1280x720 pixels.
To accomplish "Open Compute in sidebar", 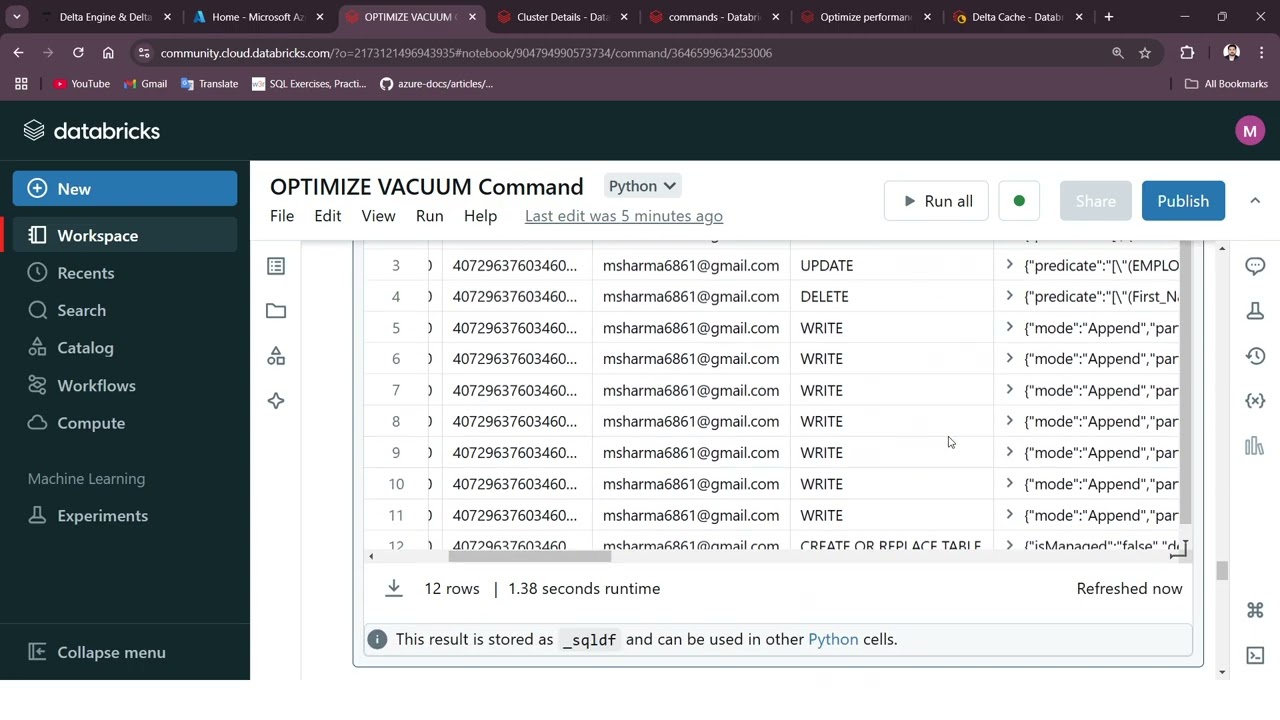I will click(x=125, y=423).
